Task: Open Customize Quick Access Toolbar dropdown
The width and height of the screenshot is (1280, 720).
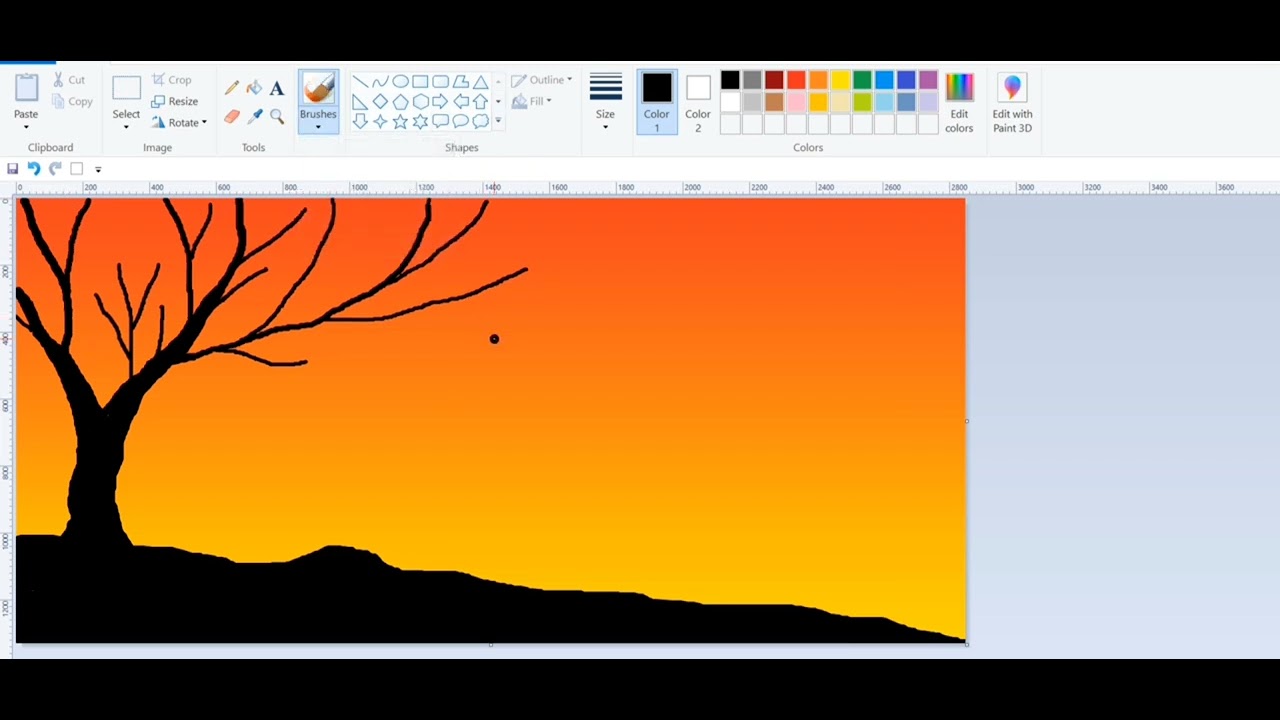Action: click(x=98, y=170)
